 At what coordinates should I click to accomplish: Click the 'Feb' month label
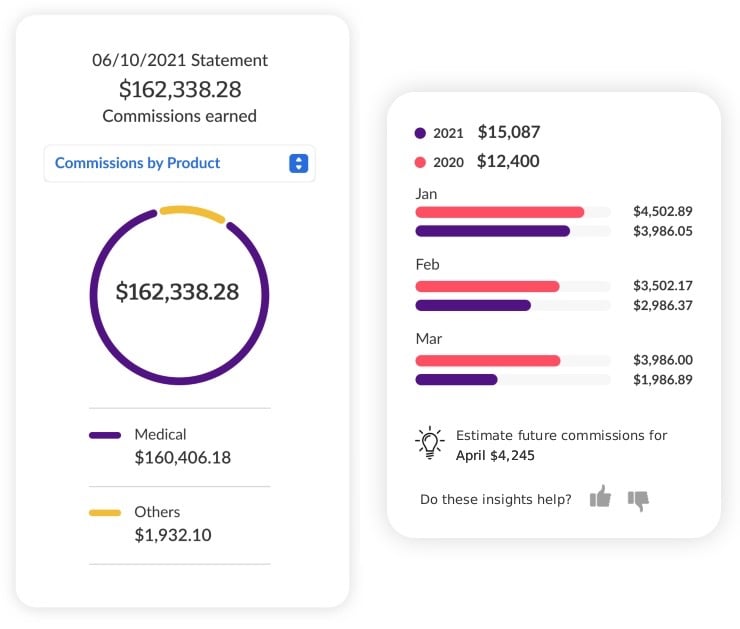pos(428,264)
